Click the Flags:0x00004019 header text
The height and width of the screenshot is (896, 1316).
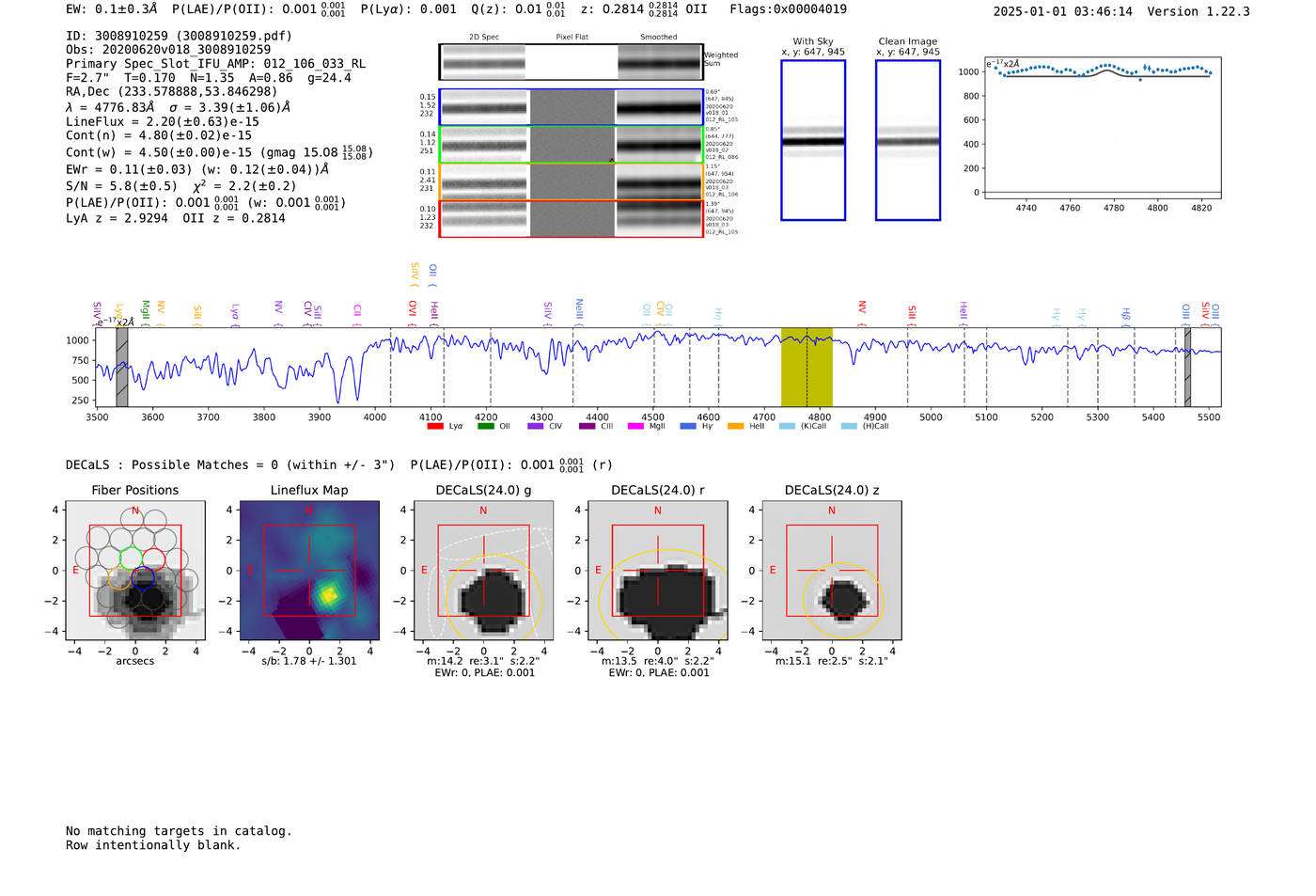tap(788, 9)
